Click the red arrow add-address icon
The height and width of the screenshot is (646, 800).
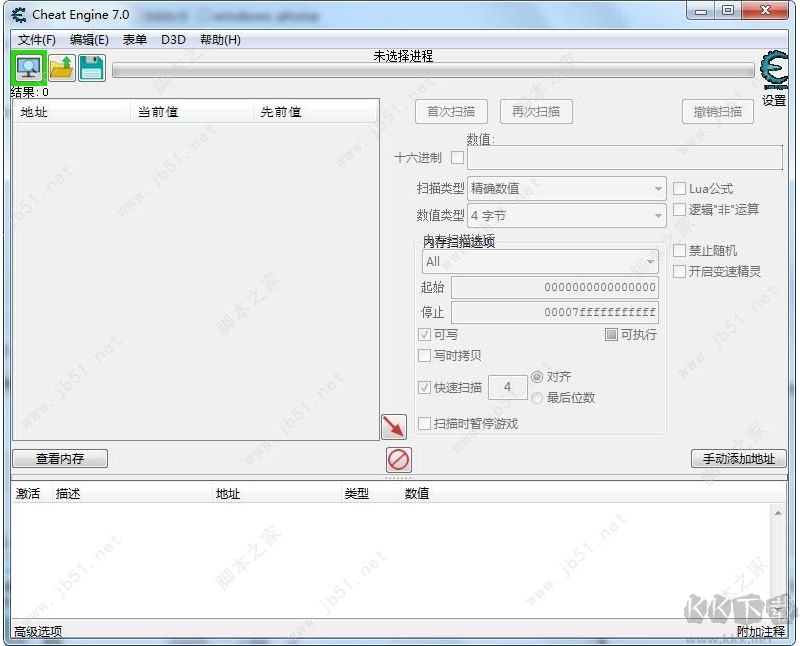point(393,424)
